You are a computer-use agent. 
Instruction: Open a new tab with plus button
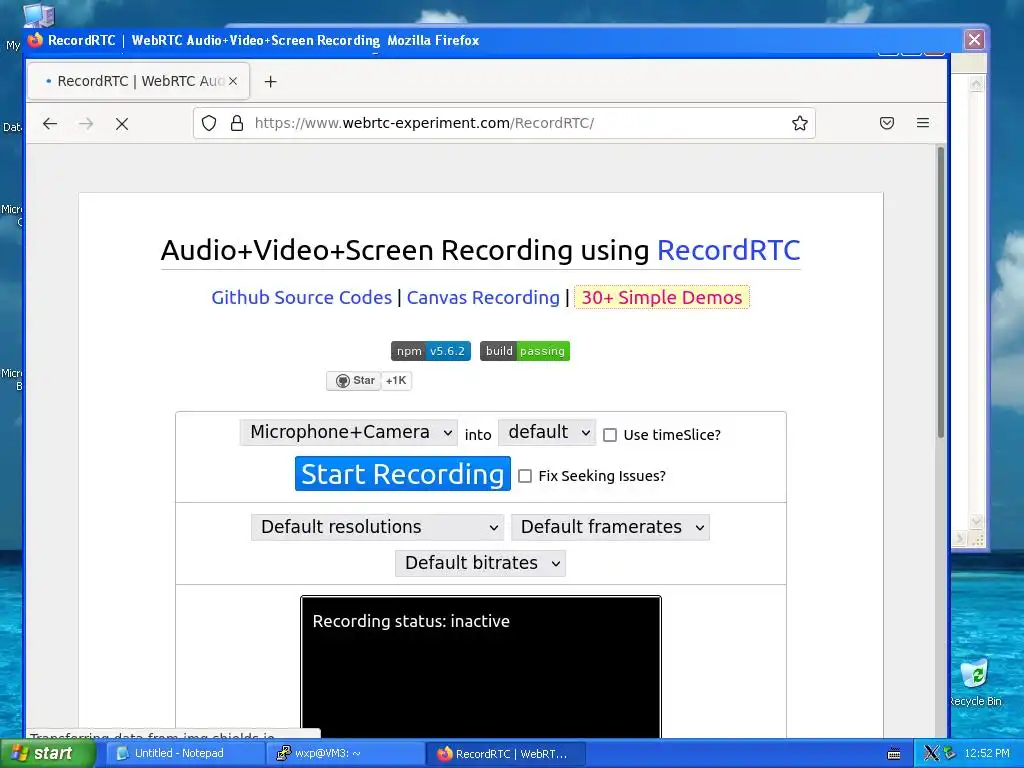[x=270, y=82]
